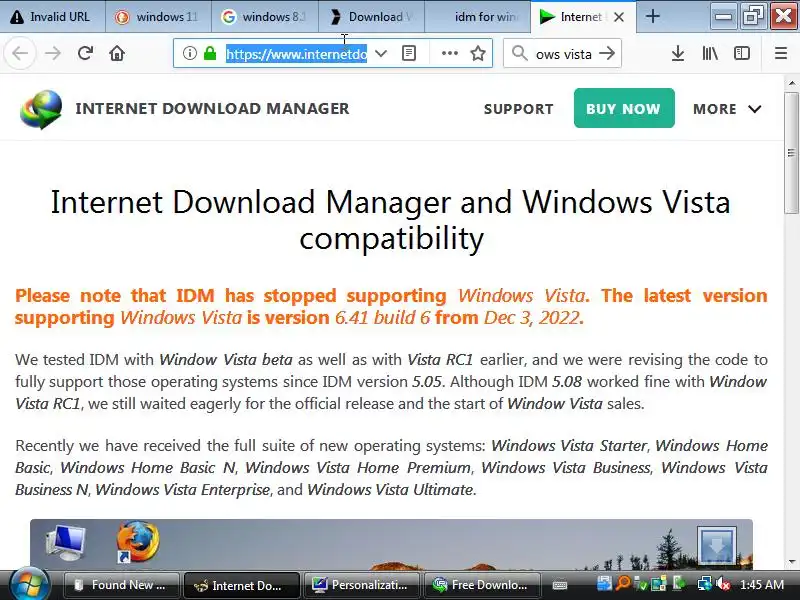Click the magnifier icon in the search box
The width and height of the screenshot is (800, 600).
pos(519,53)
